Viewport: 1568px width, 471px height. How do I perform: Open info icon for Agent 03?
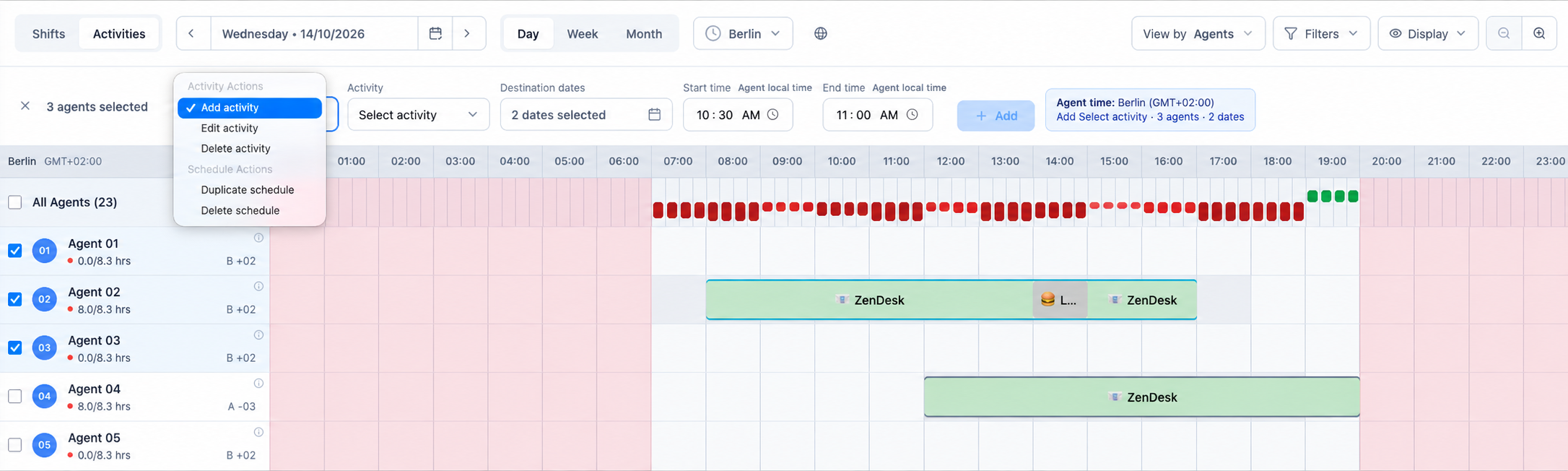pyautogui.click(x=258, y=334)
